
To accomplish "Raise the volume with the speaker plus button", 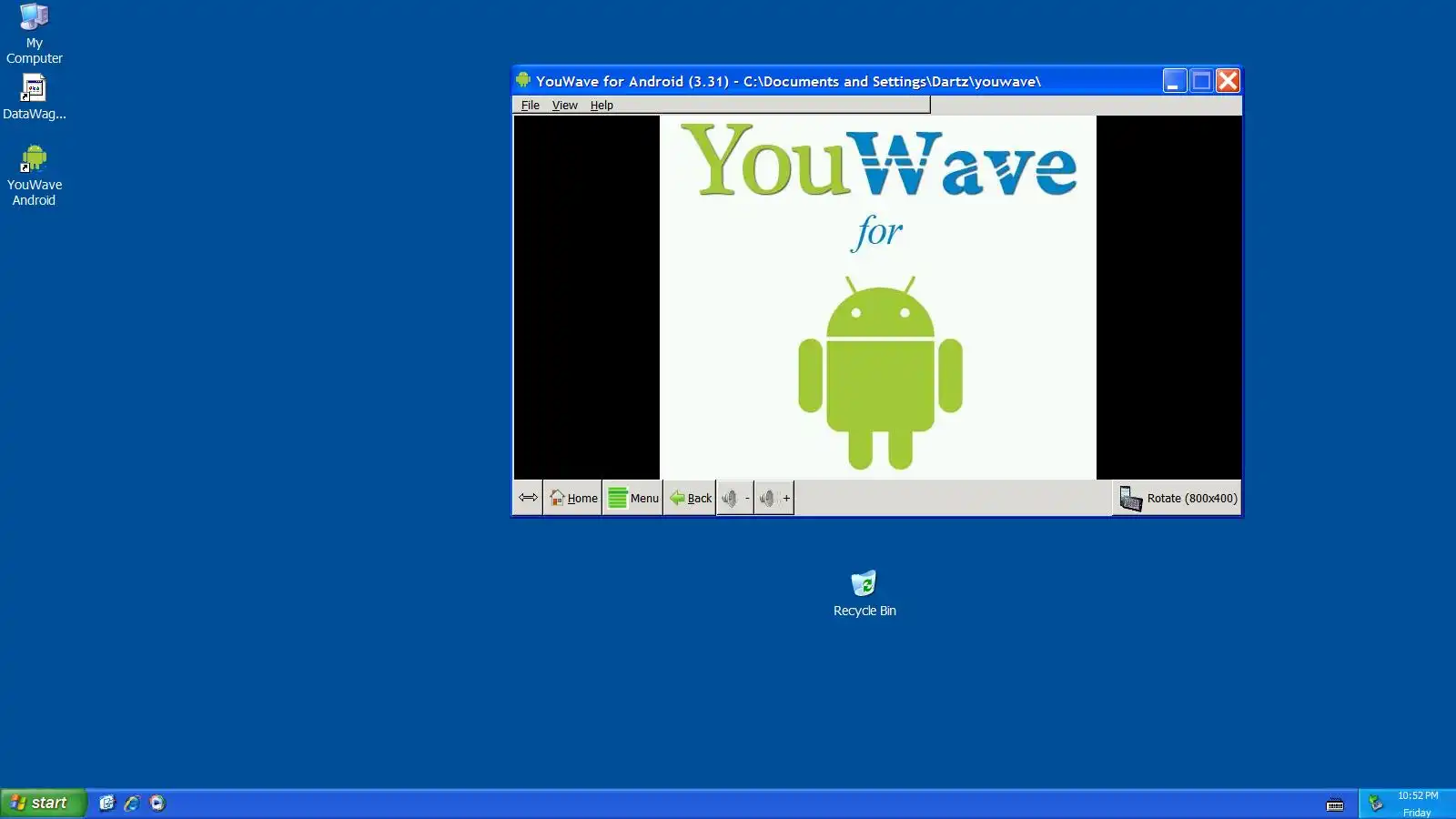I will pos(774,498).
